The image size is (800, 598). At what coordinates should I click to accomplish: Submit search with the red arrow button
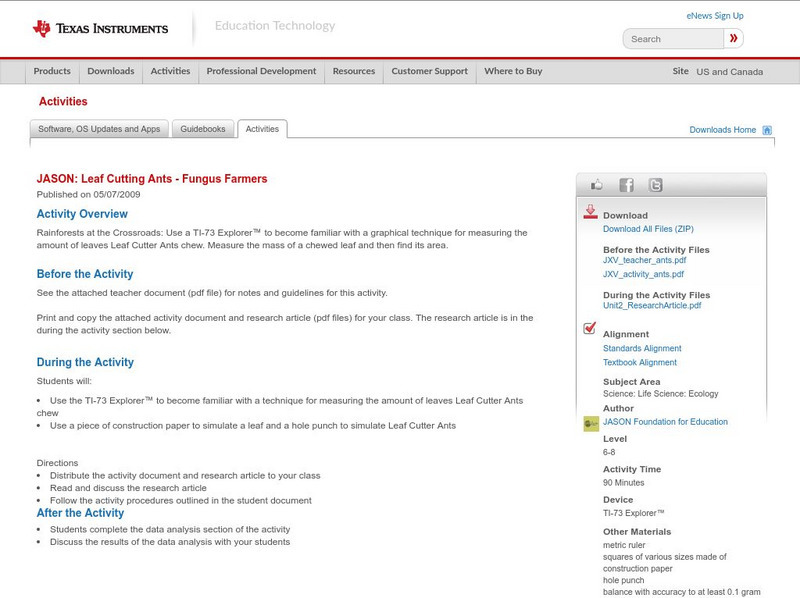pyautogui.click(x=734, y=38)
